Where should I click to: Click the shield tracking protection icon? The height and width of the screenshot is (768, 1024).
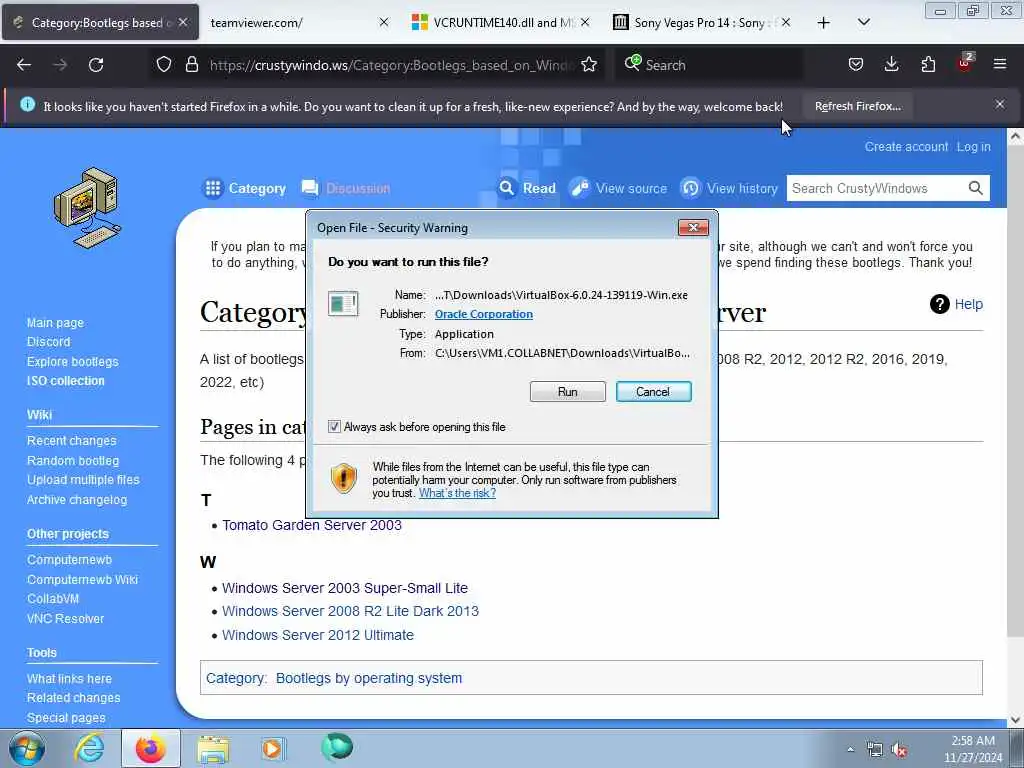(164, 65)
